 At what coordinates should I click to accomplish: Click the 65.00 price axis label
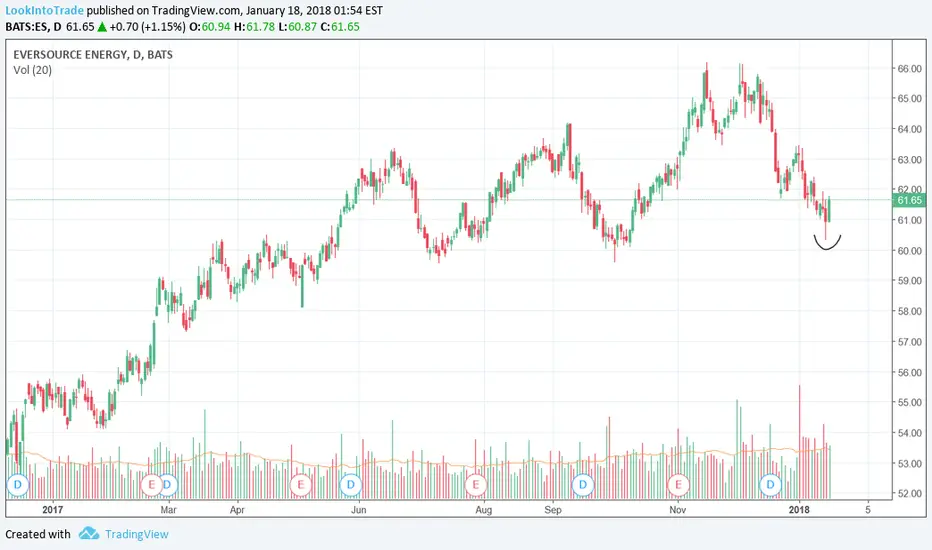coord(910,99)
